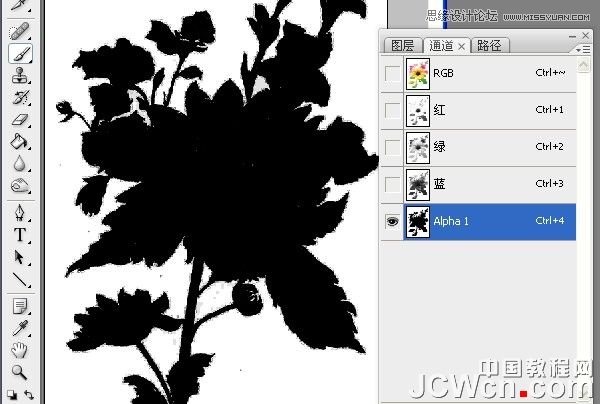This screenshot has width=600, height=404.
Task: Select the Healing Brush tool
Action: tap(20, 31)
